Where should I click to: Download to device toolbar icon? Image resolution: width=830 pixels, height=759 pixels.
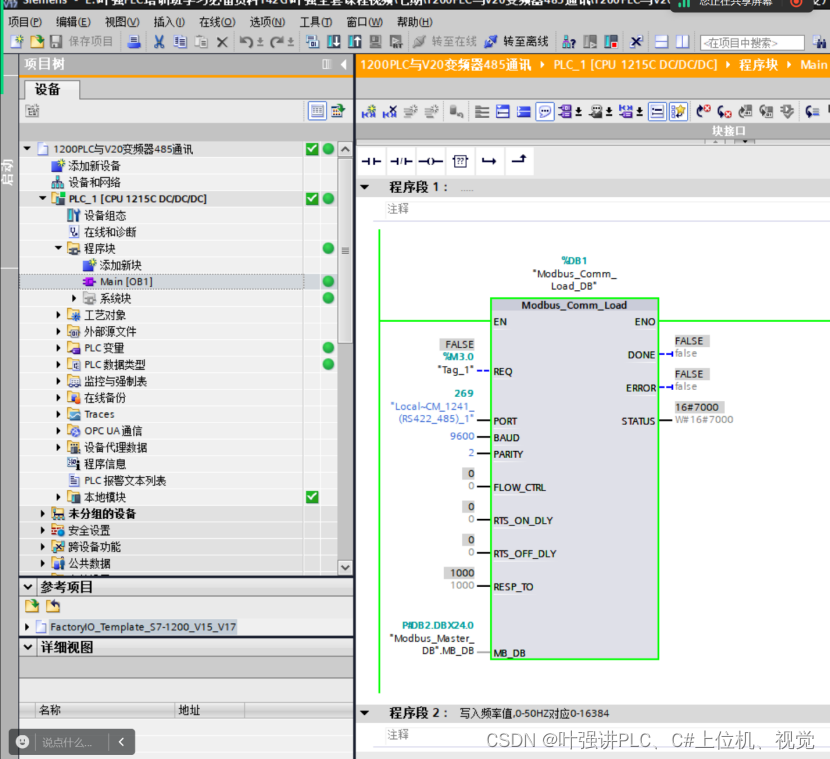pyautogui.click(x=333, y=42)
